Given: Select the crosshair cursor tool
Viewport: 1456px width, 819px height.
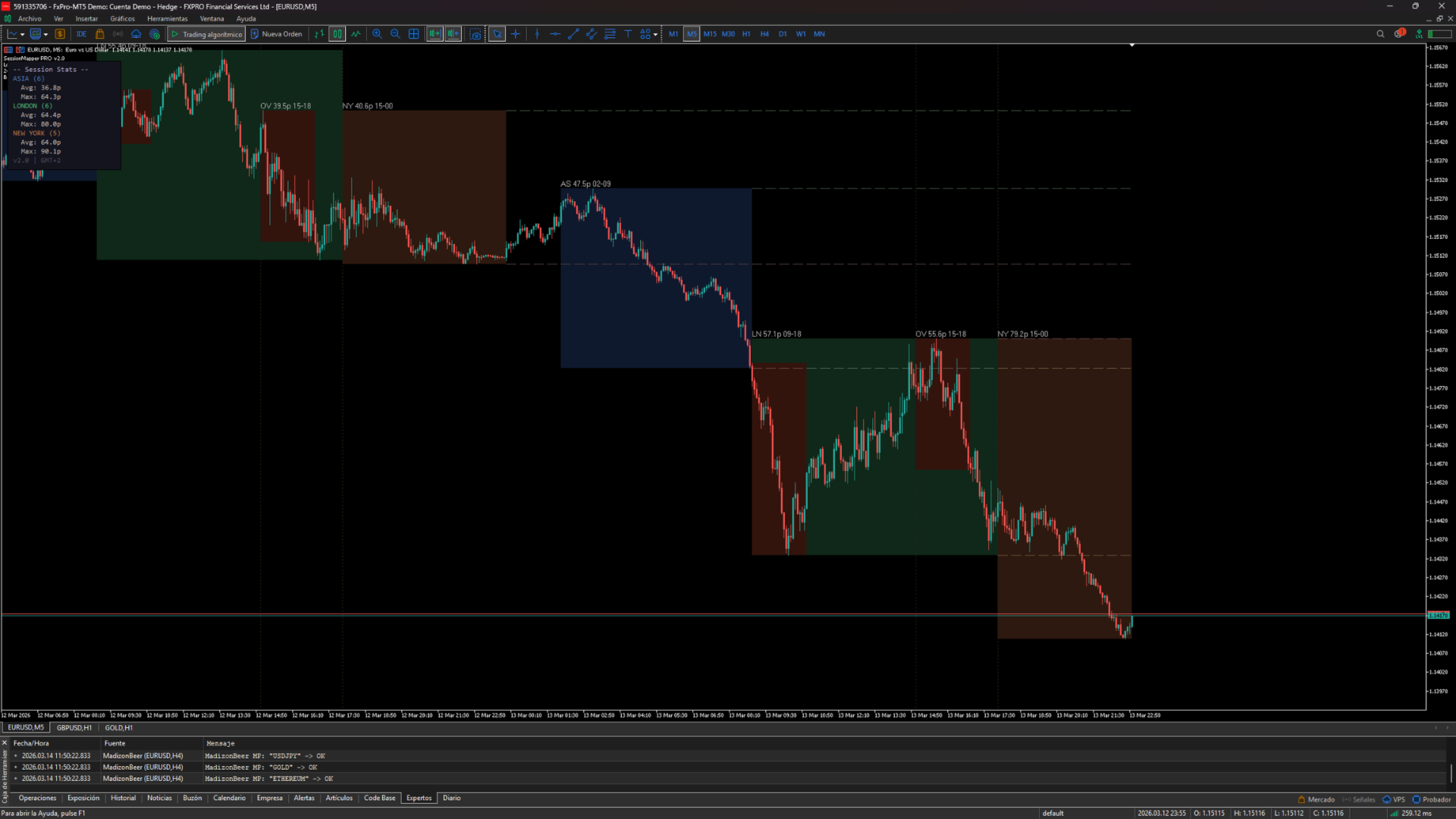Looking at the screenshot, I should (x=516, y=34).
